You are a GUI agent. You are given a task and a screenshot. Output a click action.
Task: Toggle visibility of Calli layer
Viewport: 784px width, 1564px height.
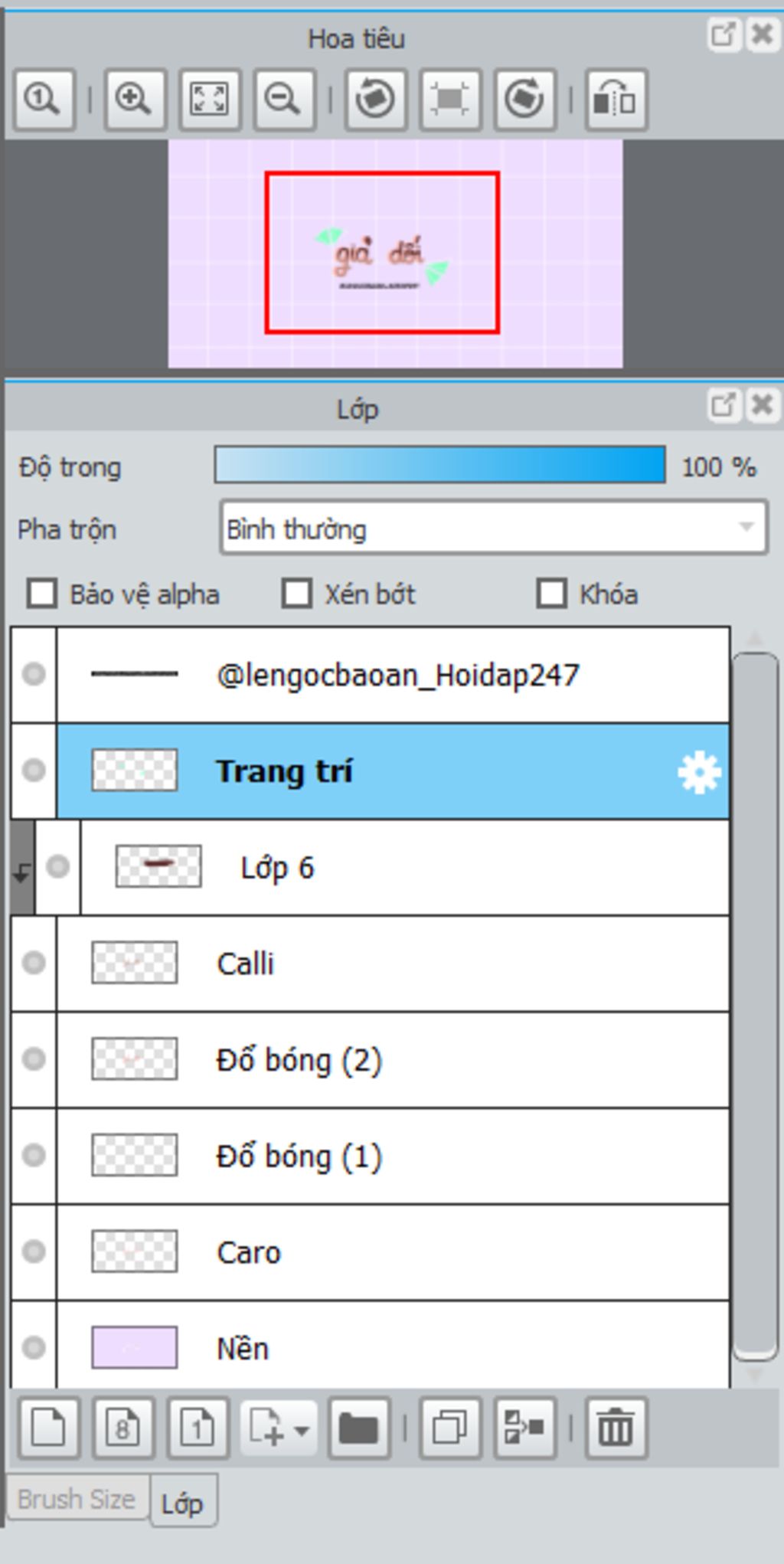(34, 963)
